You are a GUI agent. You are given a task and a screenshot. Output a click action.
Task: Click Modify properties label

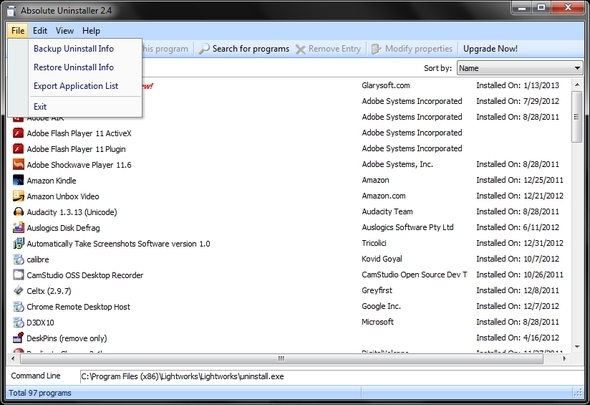click(418, 49)
